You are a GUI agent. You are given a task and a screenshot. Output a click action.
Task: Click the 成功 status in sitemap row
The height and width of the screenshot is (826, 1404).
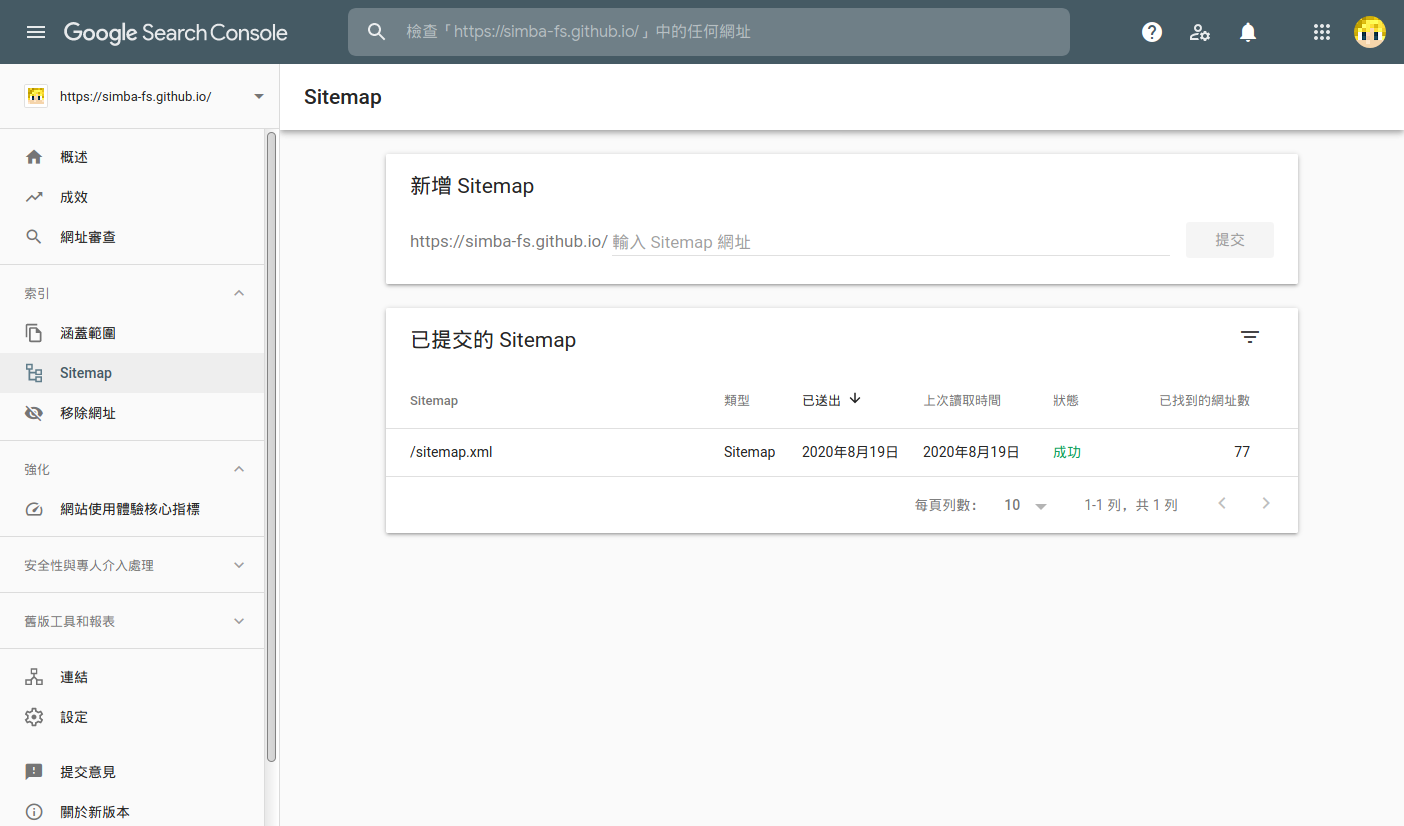[x=1067, y=452]
